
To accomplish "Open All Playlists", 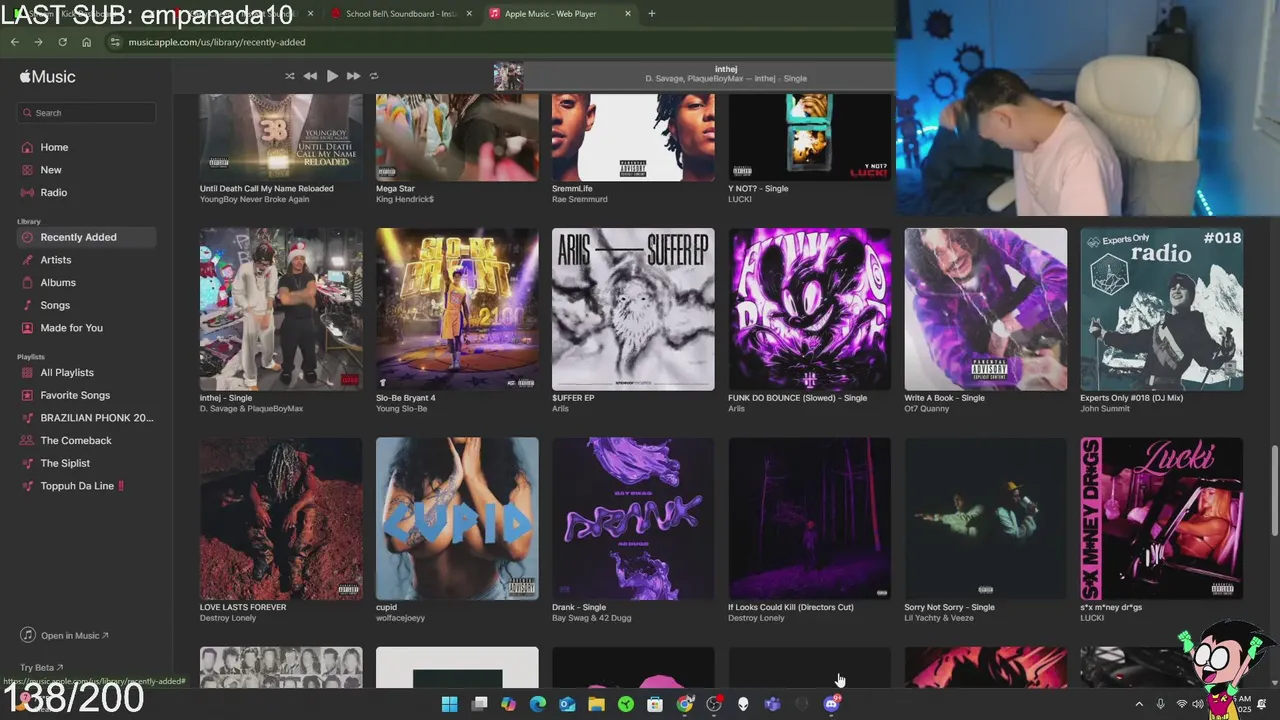I will coord(67,373).
